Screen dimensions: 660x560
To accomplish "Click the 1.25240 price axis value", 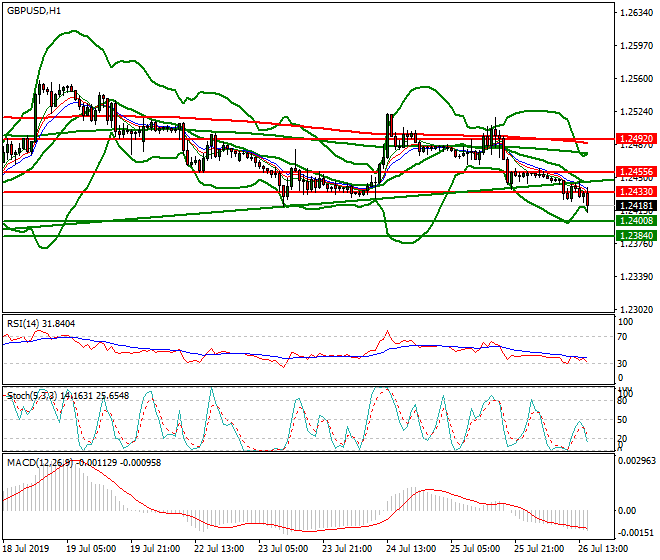I will point(637,112).
